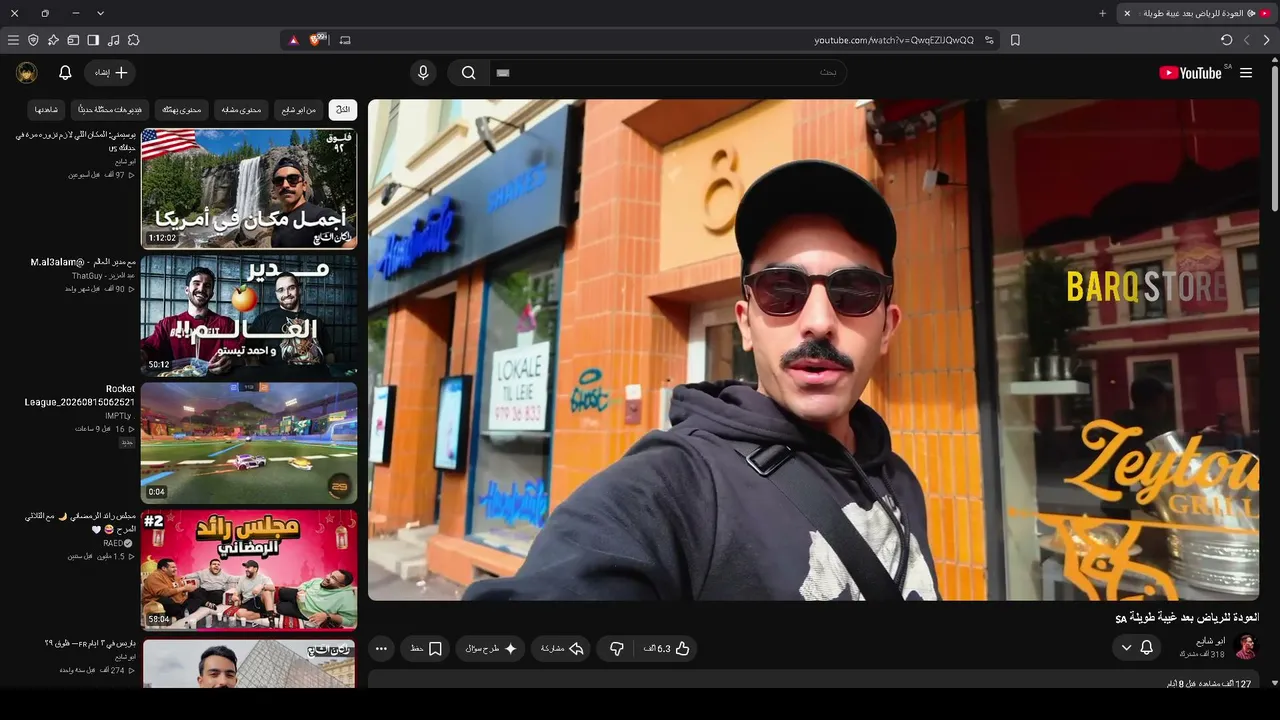Click the Ask (طرح سؤال) button
The height and width of the screenshot is (720, 1280).
491,649
